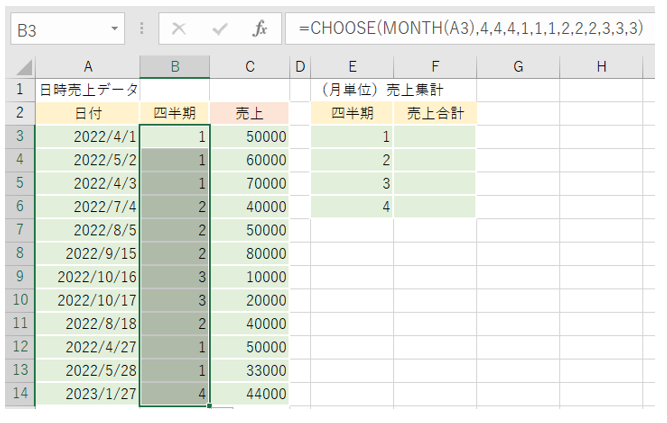The width and height of the screenshot is (667, 423).
Task: Click the formula bar options dots handle
Action: point(141,28)
